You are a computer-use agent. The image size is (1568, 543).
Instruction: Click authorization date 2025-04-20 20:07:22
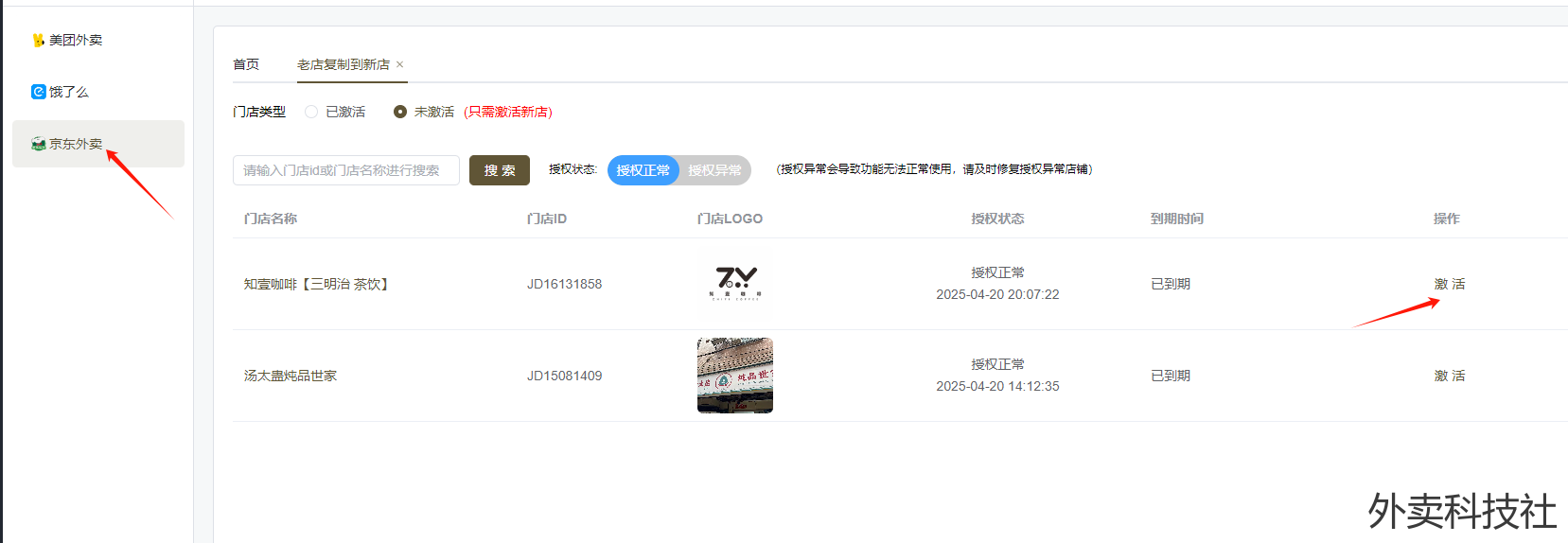tap(997, 294)
